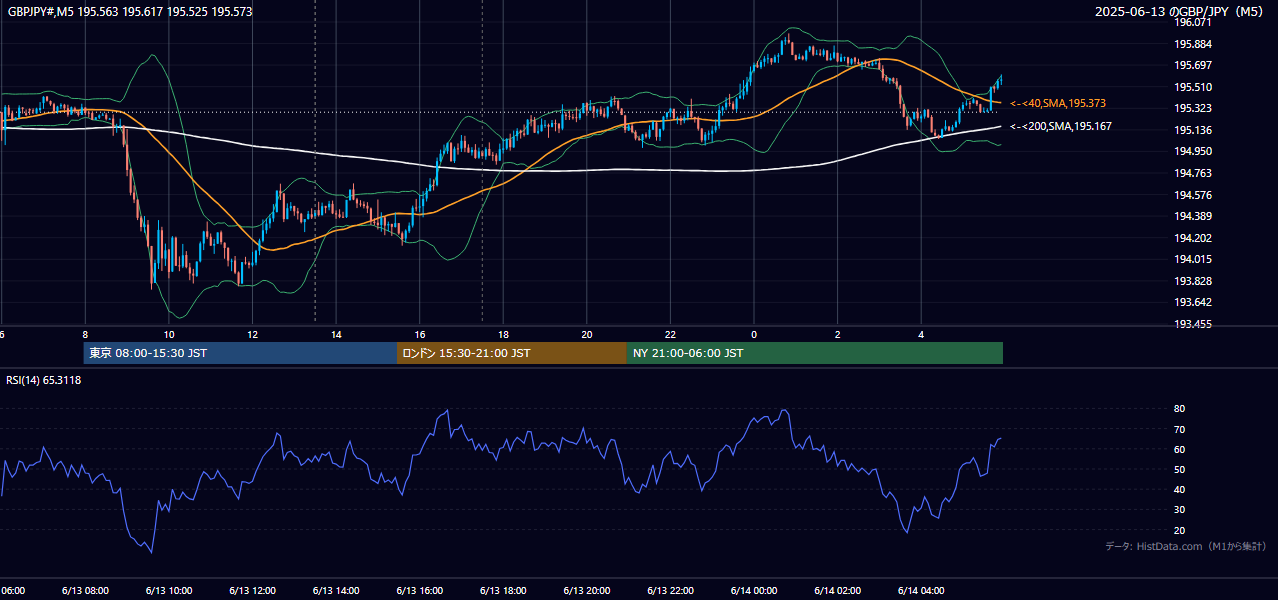Click the 6/13 22:00 date label
The height and width of the screenshot is (600, 1278).
point(670,590)
